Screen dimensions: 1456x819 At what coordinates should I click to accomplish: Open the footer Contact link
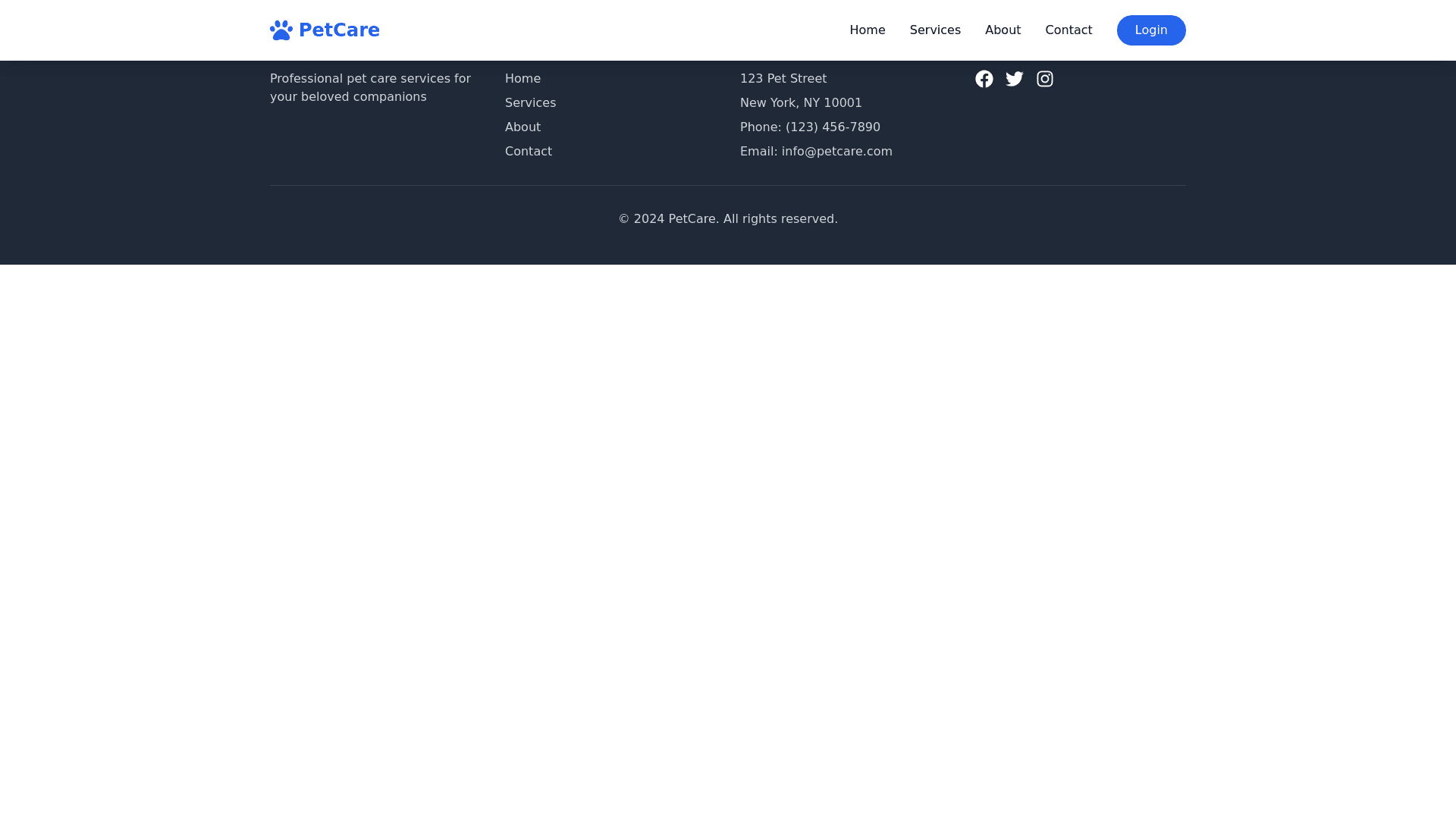528,152
